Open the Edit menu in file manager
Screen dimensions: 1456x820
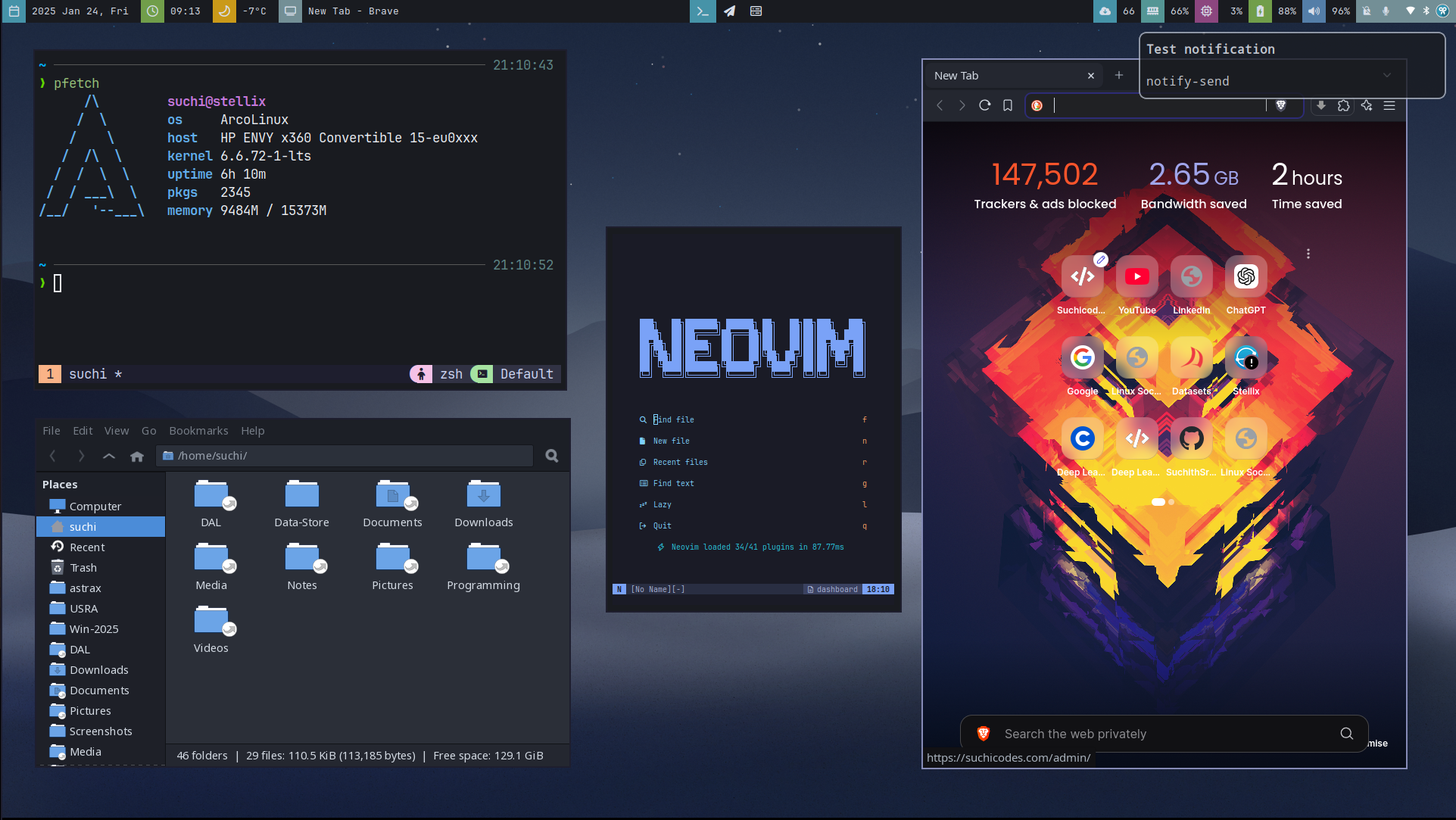pos(83,430)
